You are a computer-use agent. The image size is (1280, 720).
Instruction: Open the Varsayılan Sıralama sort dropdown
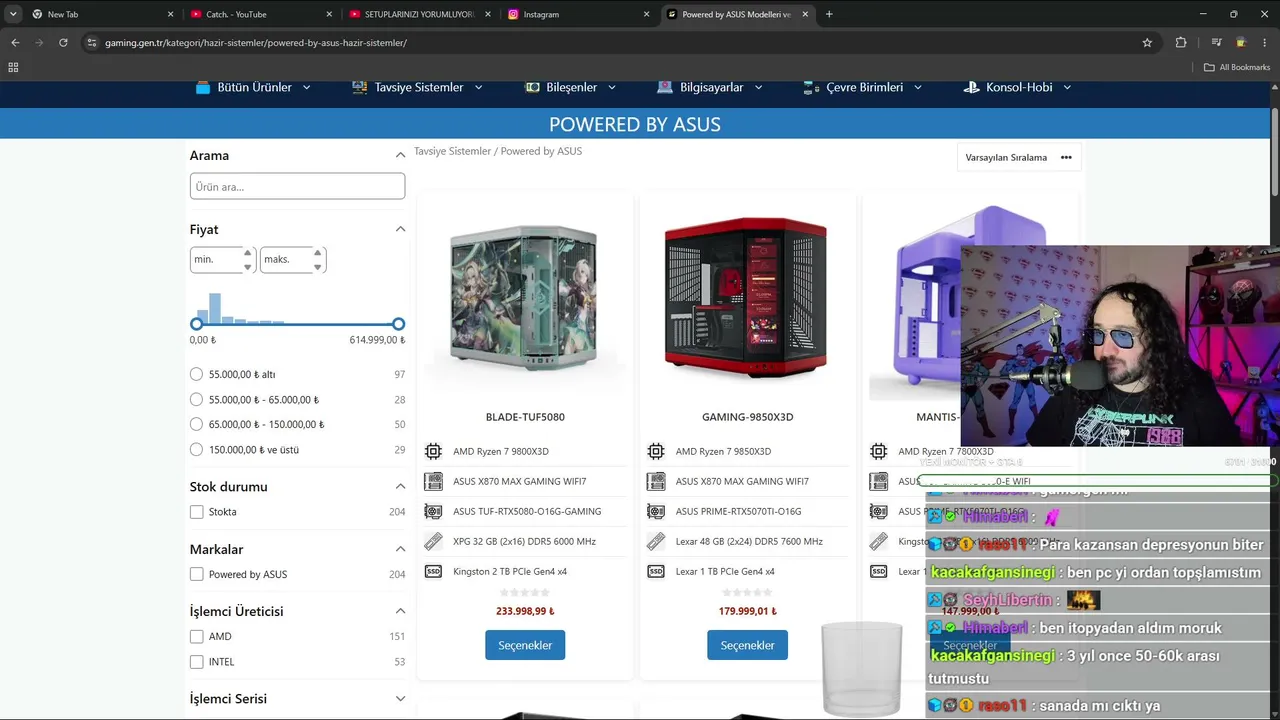click(x=1018, y=157)
